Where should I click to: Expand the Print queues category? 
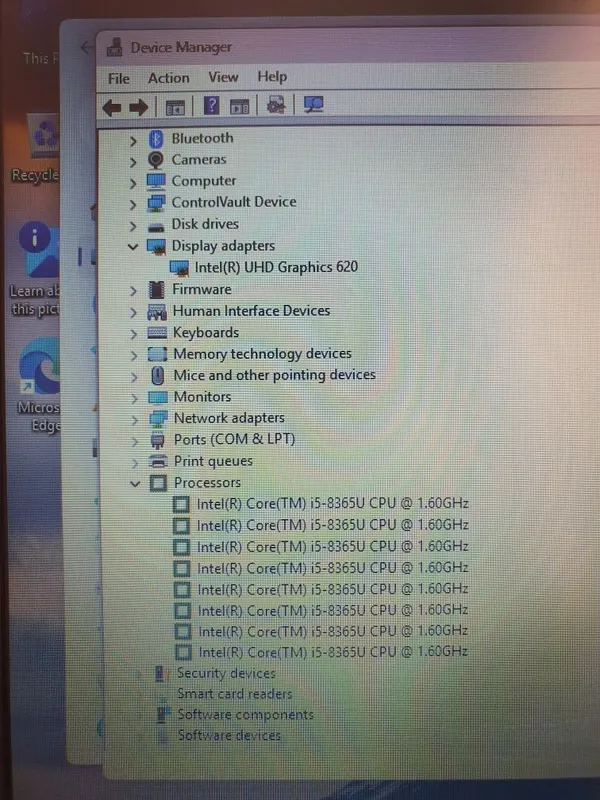pyautogui.click(x=135, y=463)
